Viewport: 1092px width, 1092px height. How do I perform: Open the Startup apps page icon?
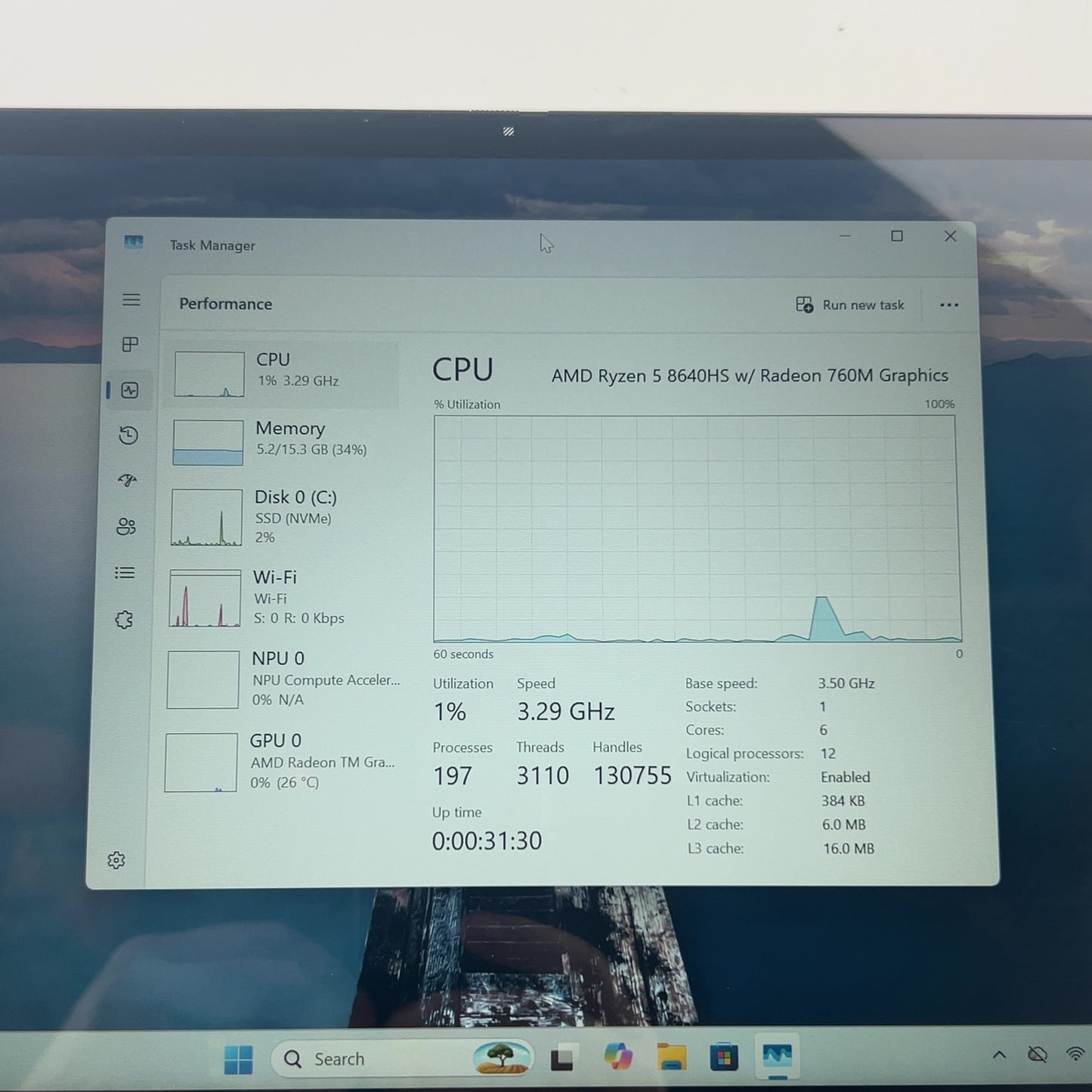(x=127, y=480)
